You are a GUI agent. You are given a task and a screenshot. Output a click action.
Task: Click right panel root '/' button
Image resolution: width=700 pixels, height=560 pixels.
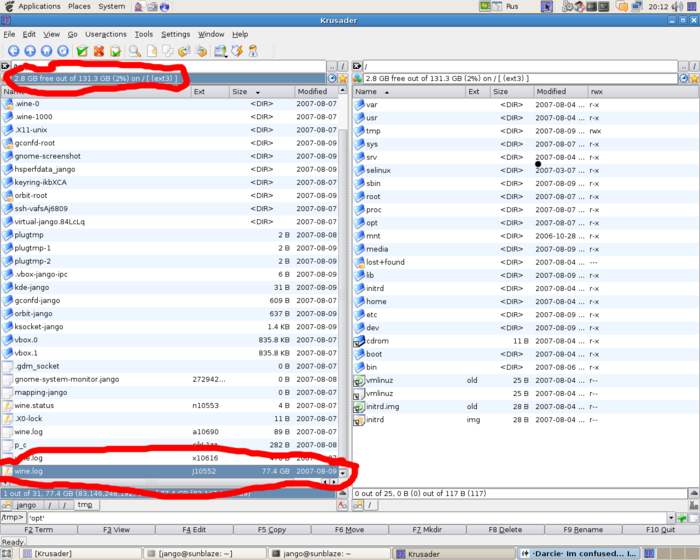click(x=694, y=66)
